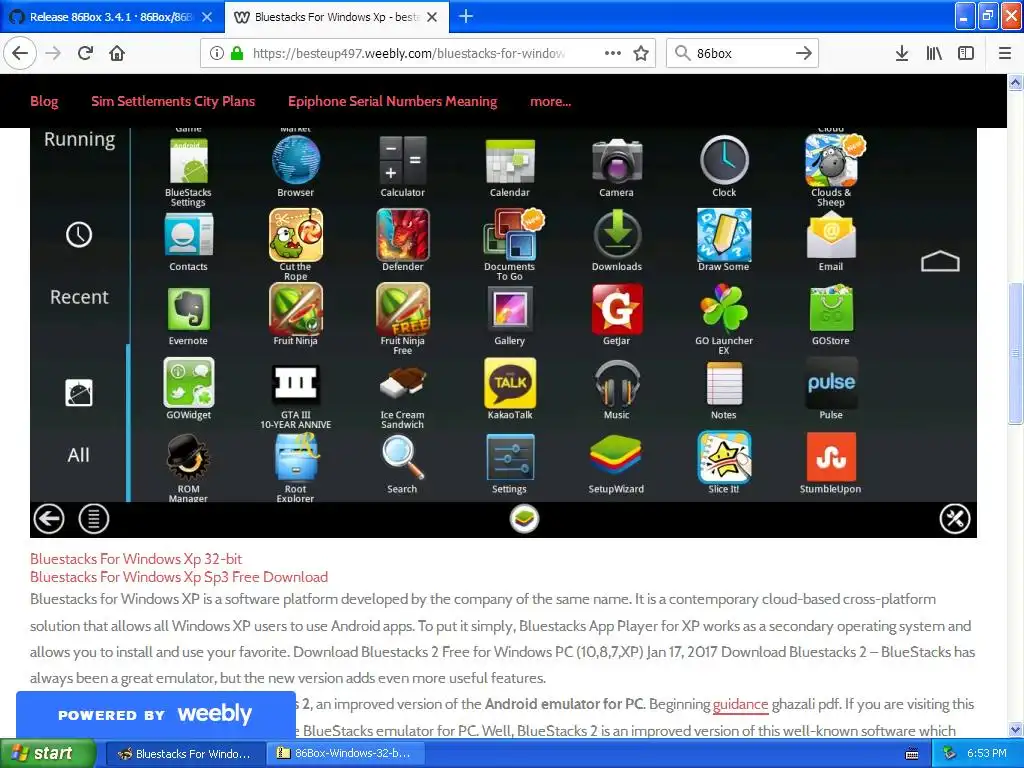The width and height of the screenshot is (1024, 768).
Task: Follow the guidance hyperlink
Action: [x=741, y=704]
